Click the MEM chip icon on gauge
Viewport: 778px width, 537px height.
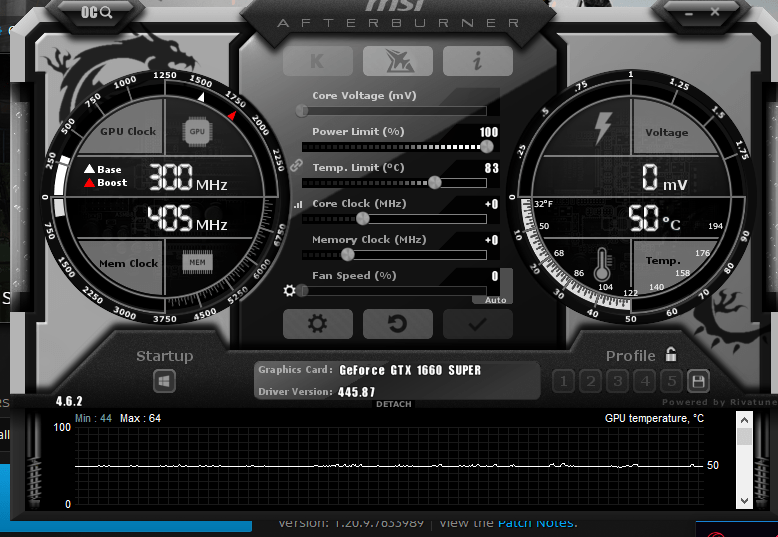tap(197, 263)
